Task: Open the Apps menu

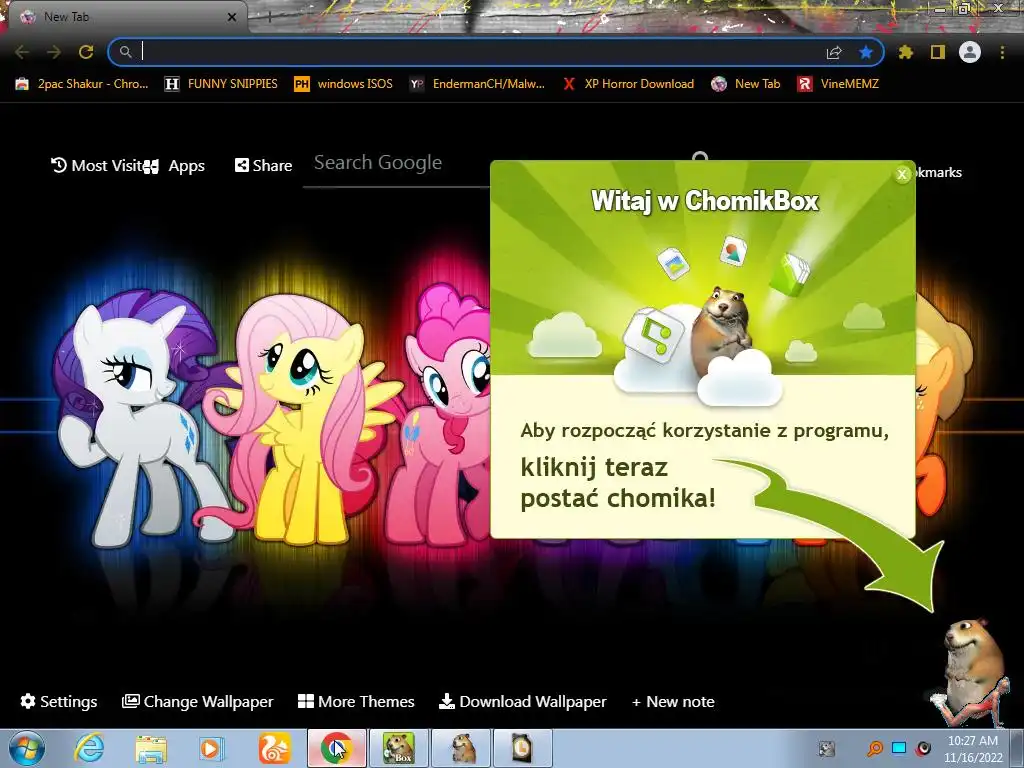Action: (x=174, y=166)
